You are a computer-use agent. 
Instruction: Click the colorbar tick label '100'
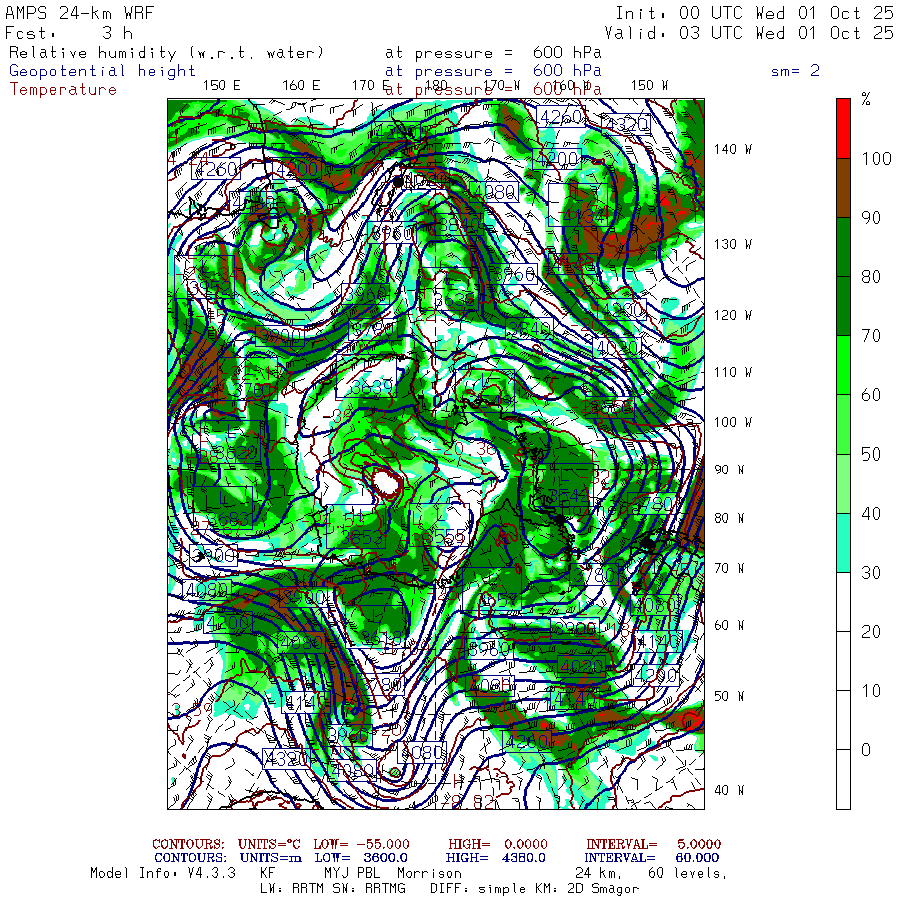[x=876, y=158]
